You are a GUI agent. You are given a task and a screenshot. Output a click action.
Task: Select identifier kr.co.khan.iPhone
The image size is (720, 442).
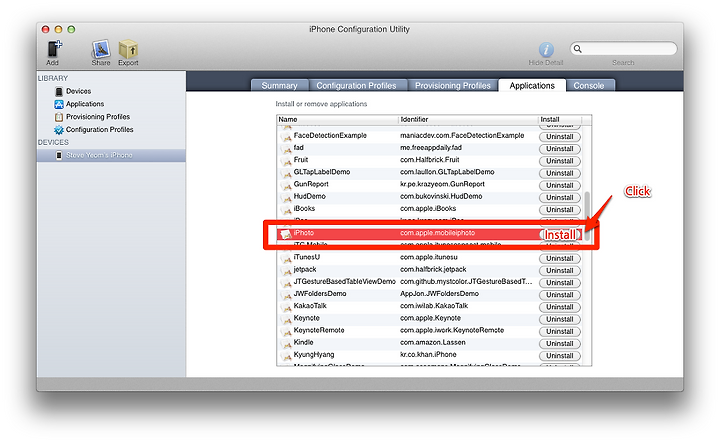[x=428, y=355]
